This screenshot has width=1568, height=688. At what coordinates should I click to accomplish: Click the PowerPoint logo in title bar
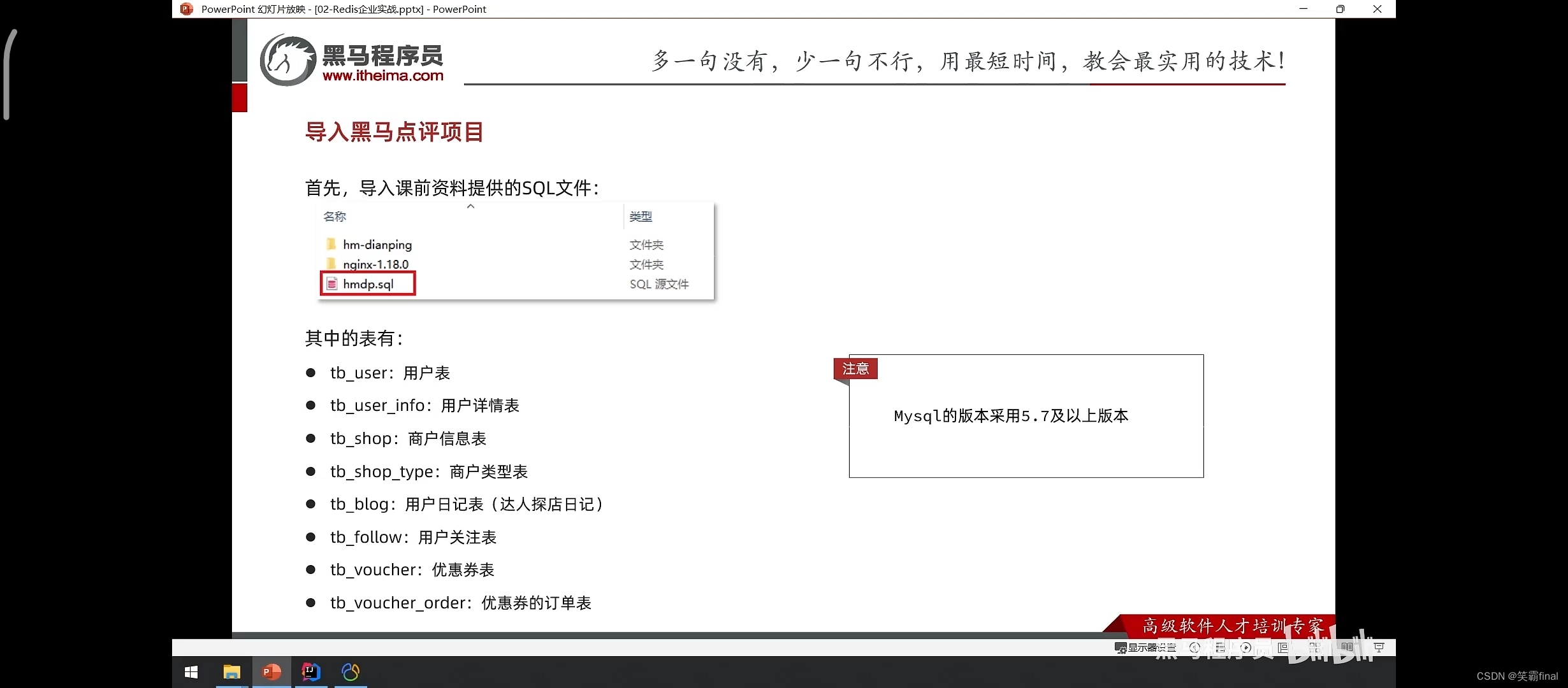tap(186, 9)
